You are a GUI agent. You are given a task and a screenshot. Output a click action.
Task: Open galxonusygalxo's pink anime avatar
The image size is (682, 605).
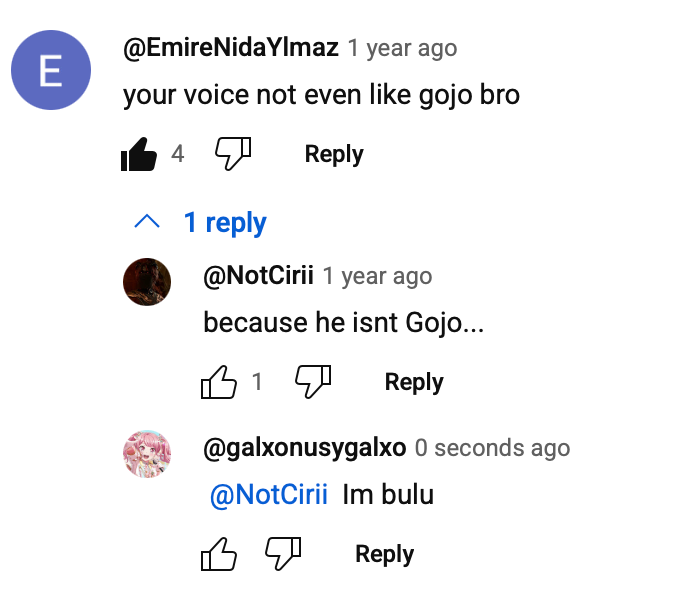[x=147, y=452]
